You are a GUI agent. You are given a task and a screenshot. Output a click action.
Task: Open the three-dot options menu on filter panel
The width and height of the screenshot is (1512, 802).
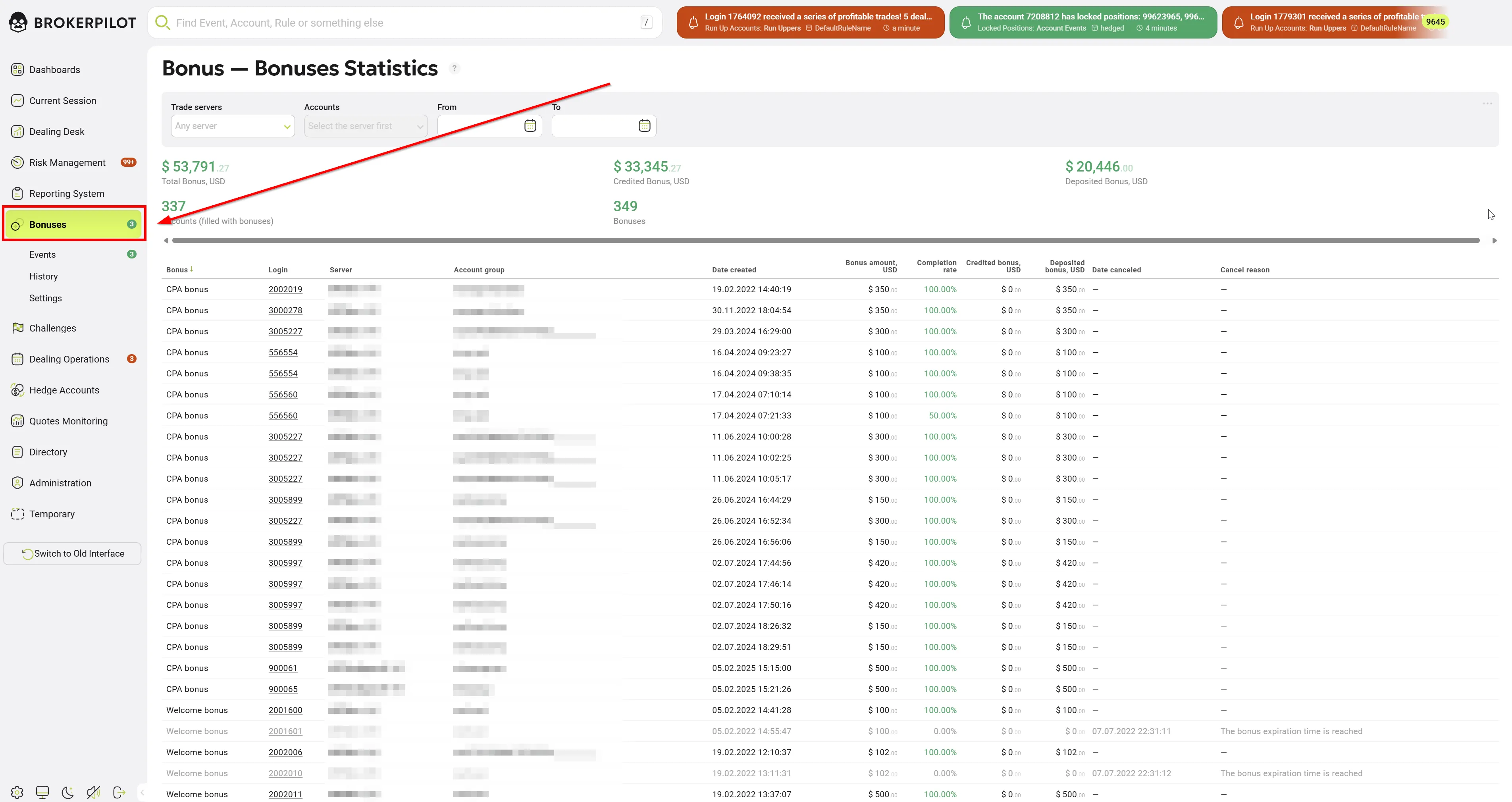(x=1487, y=103)
